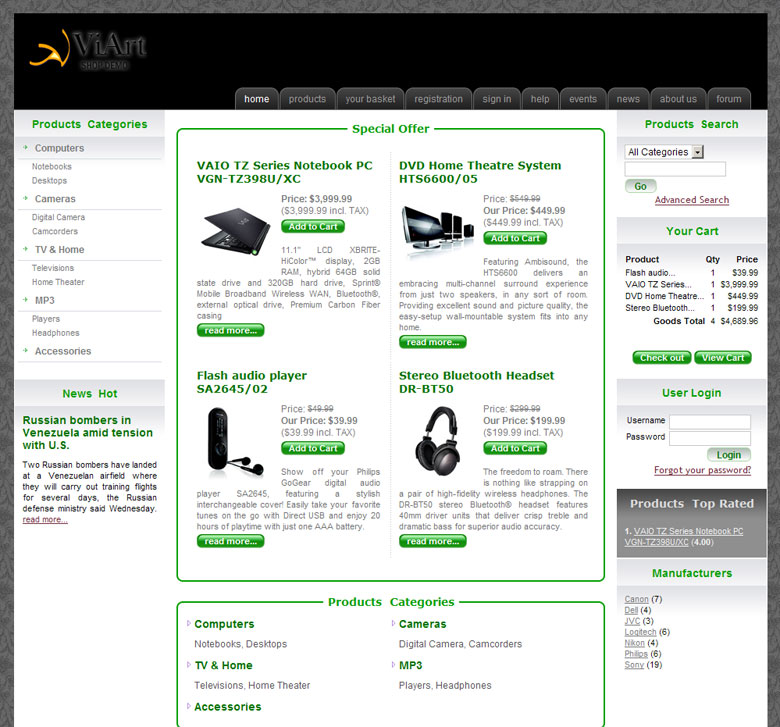The image size is (780, 727).
Task: Select TV & Home in sidebar
Action: pyautogui.click(x=59, y=250)
